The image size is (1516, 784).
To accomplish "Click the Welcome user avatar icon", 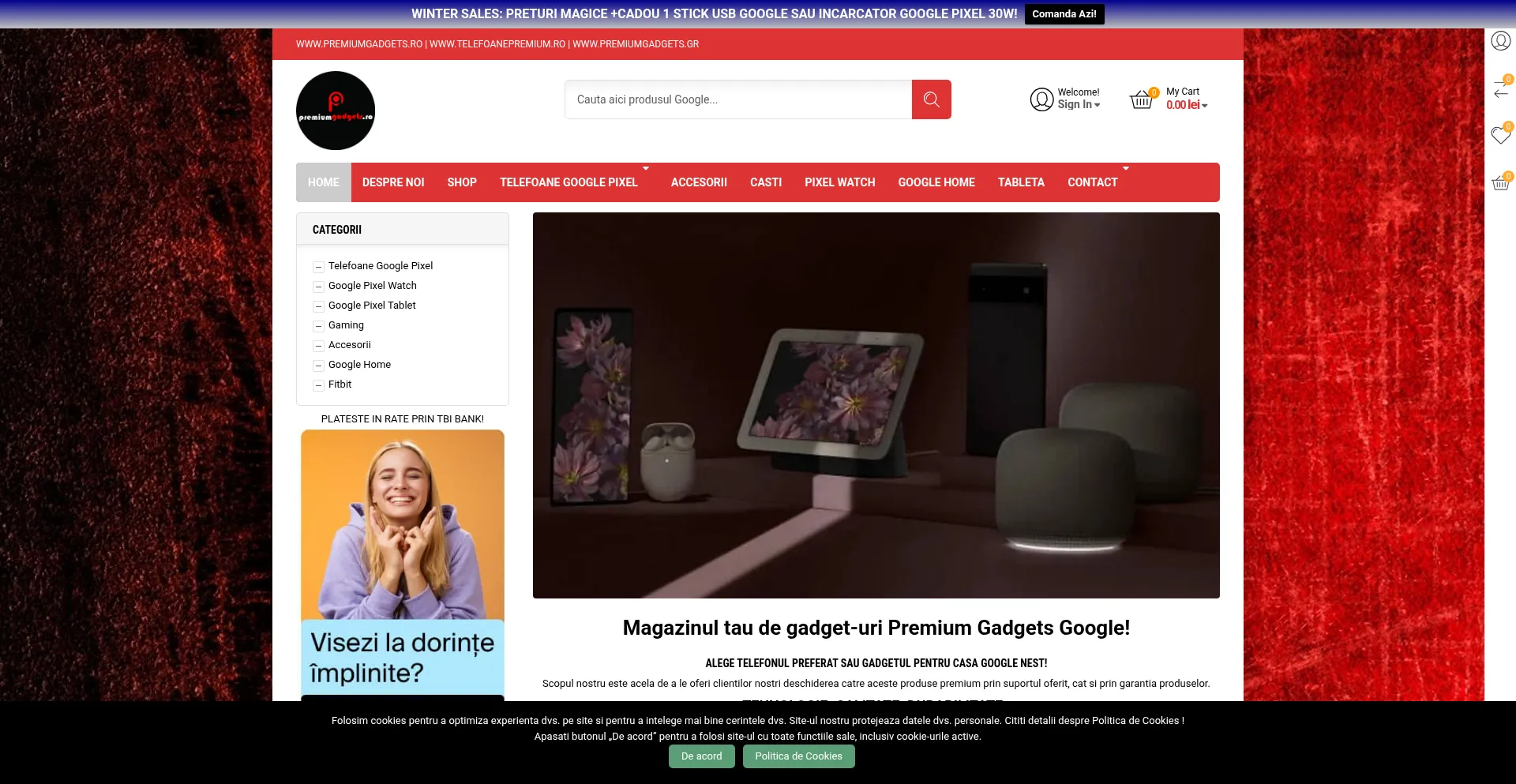I will tap(1041, 99).
